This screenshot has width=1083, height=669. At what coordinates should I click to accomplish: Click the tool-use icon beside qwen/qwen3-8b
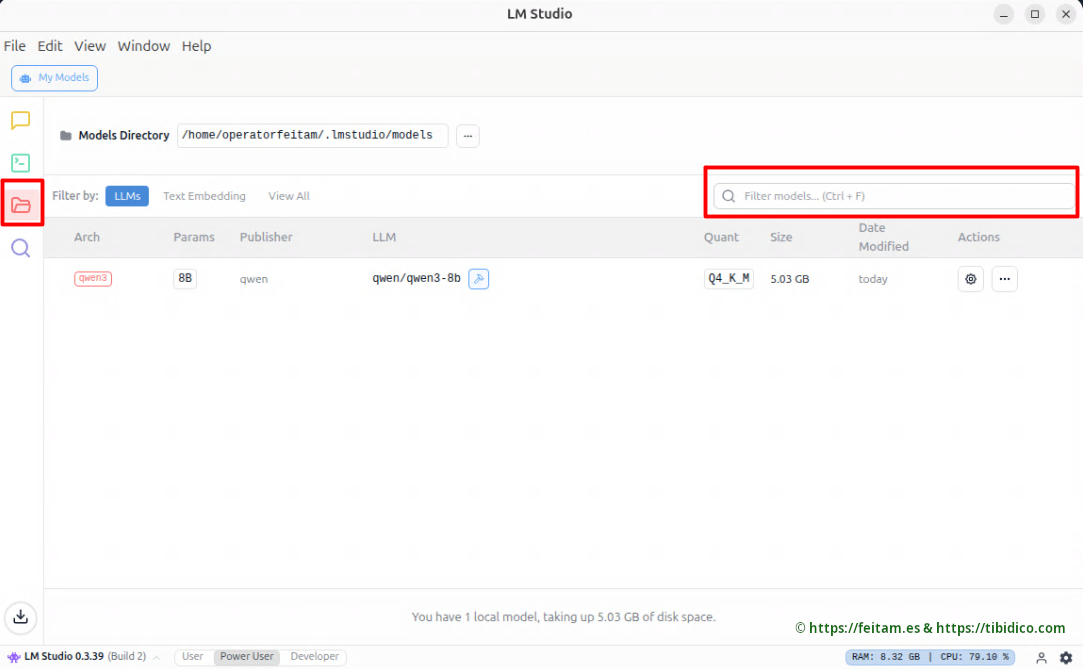pos(479,279)
